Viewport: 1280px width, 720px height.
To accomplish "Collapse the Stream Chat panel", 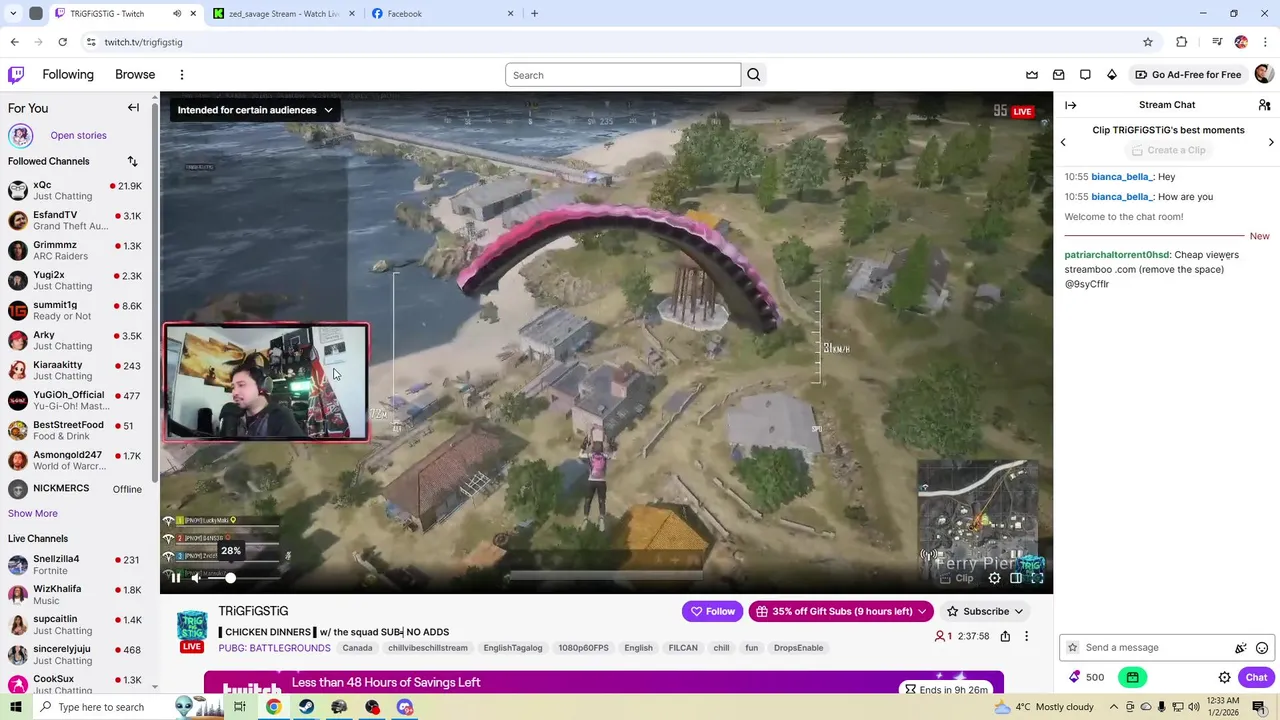I will pos(1071,105).
